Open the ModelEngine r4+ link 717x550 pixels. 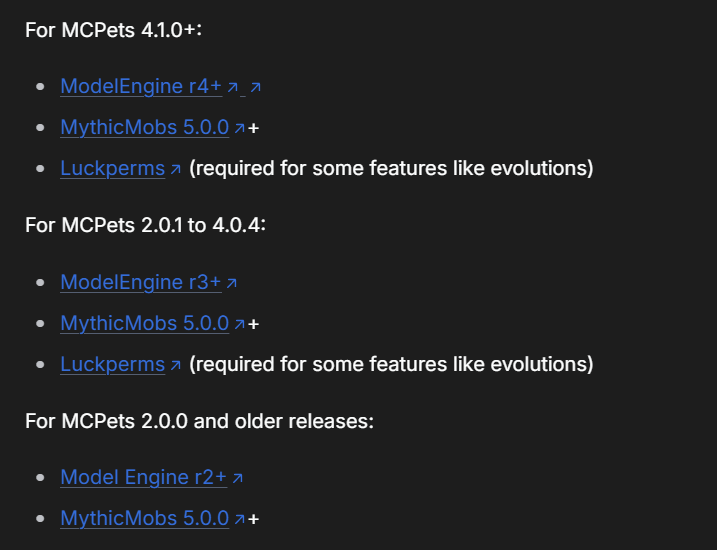click(140, 86)
